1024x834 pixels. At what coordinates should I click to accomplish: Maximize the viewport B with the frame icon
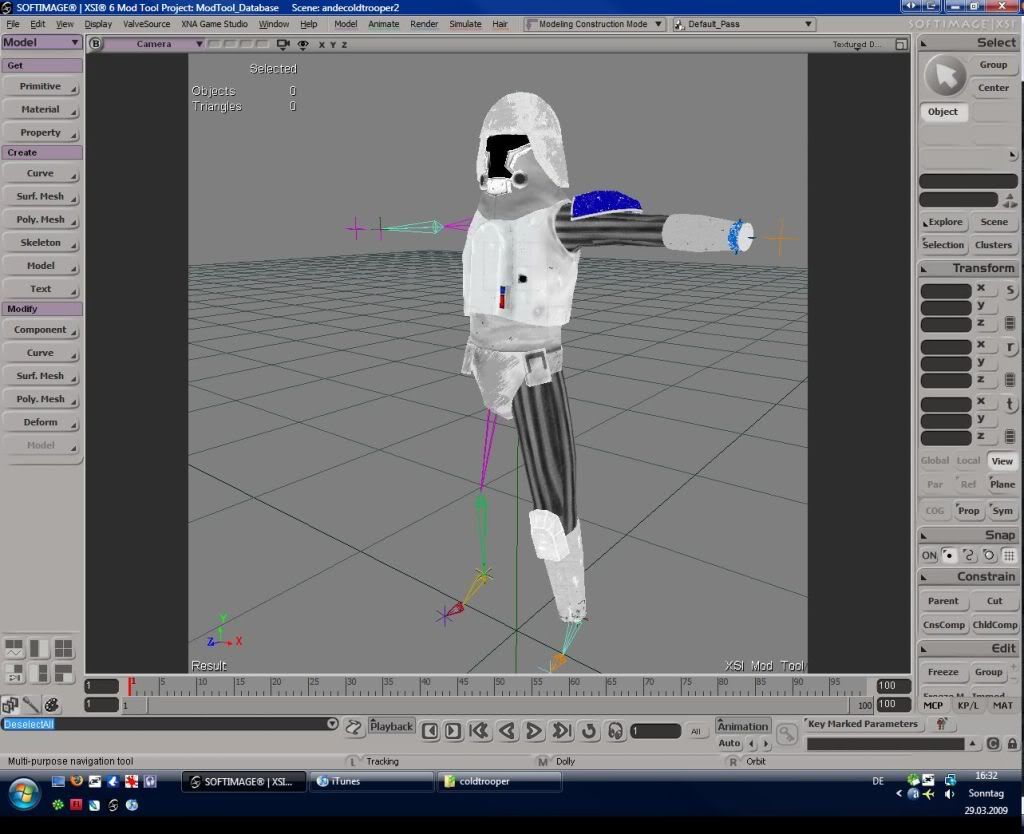(x=901, y=44)
